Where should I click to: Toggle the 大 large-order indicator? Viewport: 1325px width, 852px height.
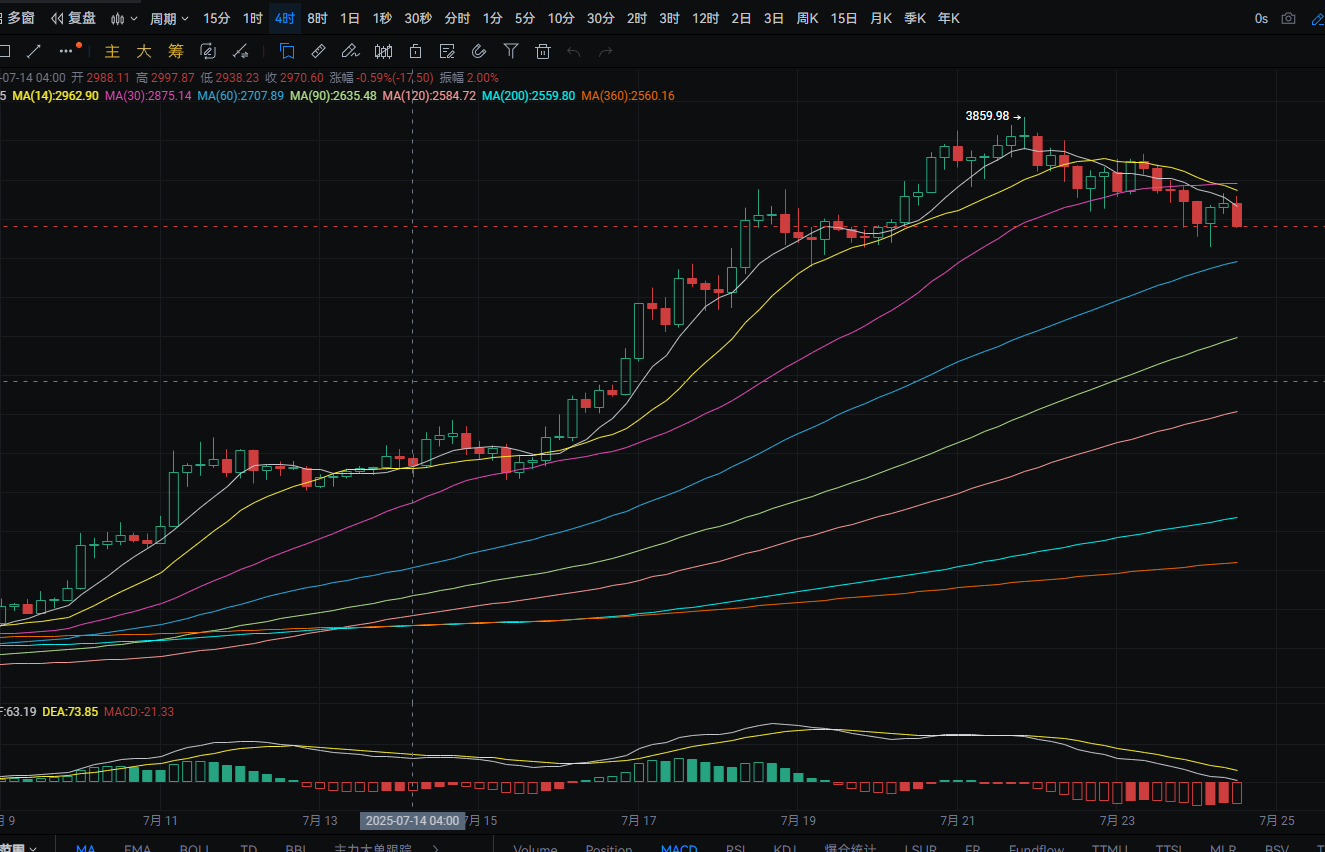pyautogui.click(x=144, y=51)
